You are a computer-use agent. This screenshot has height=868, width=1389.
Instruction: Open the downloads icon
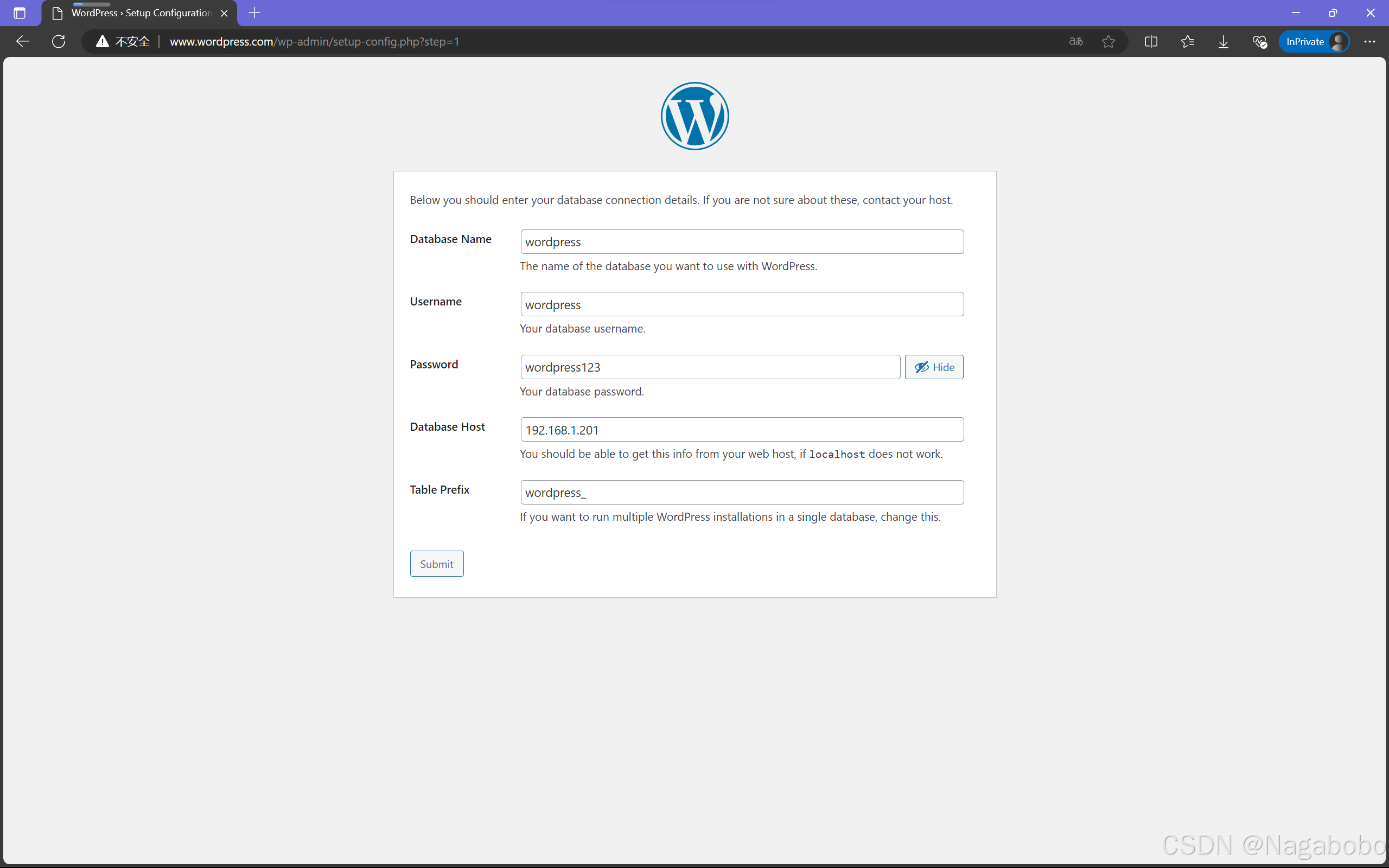1223,41
